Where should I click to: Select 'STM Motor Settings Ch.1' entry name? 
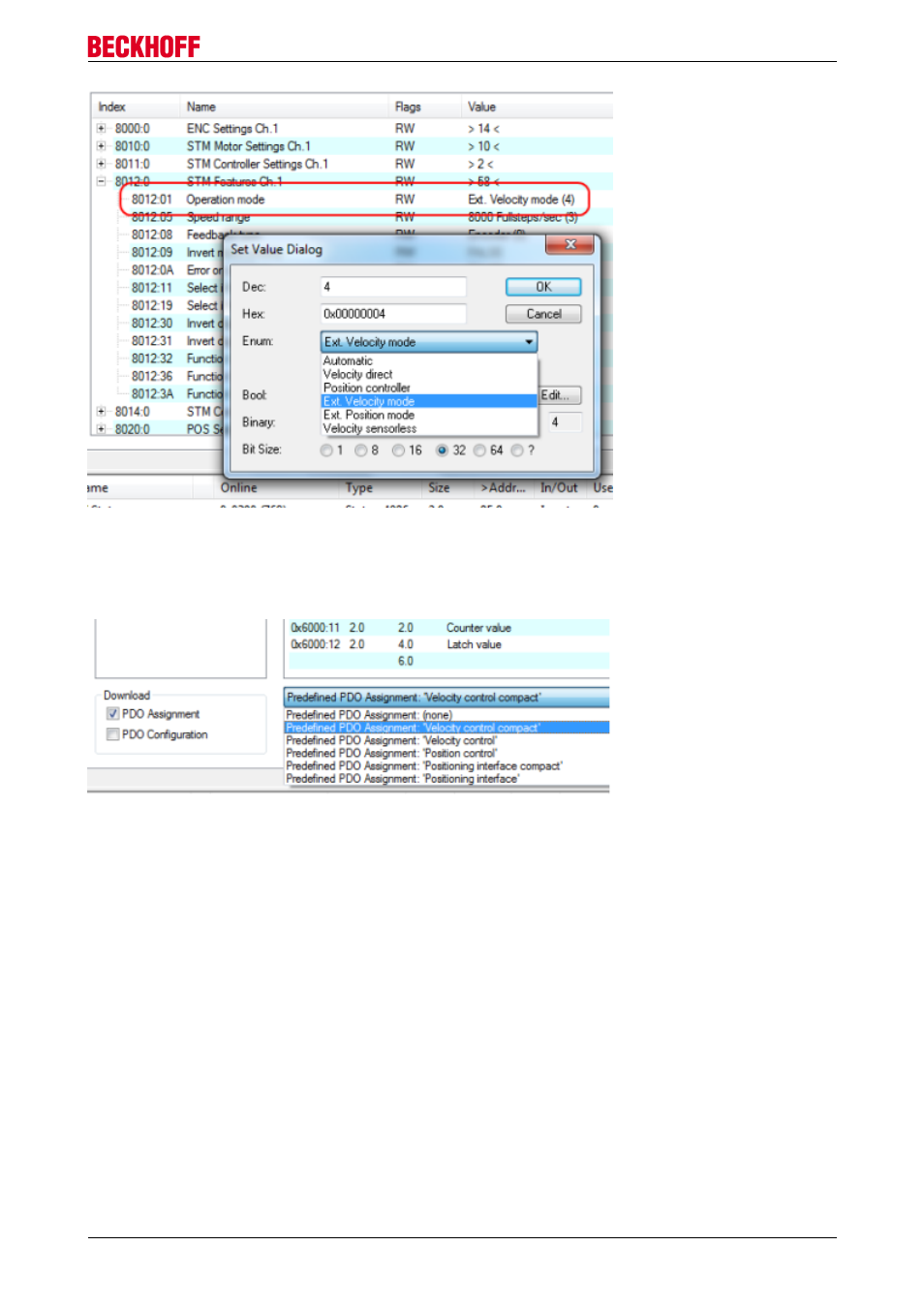[249, 146]
